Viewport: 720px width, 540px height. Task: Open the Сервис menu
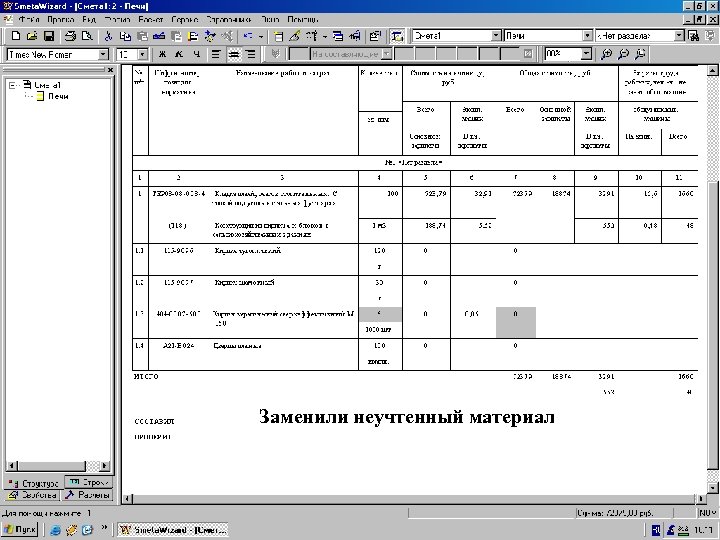[185, 20]
